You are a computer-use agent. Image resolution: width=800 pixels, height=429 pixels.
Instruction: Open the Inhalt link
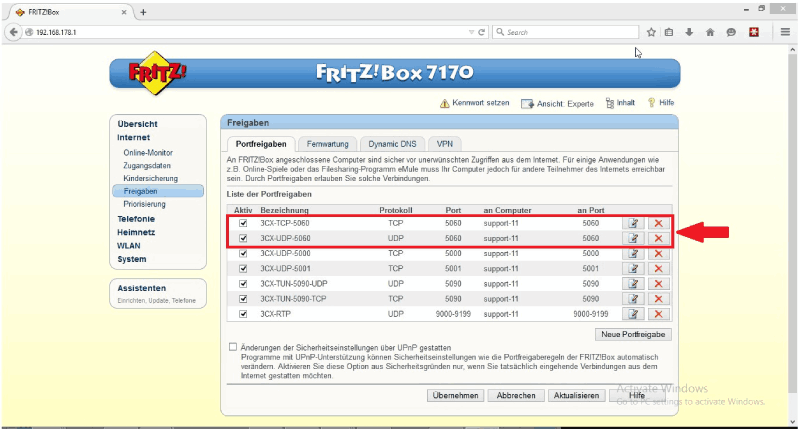[620, 103]
